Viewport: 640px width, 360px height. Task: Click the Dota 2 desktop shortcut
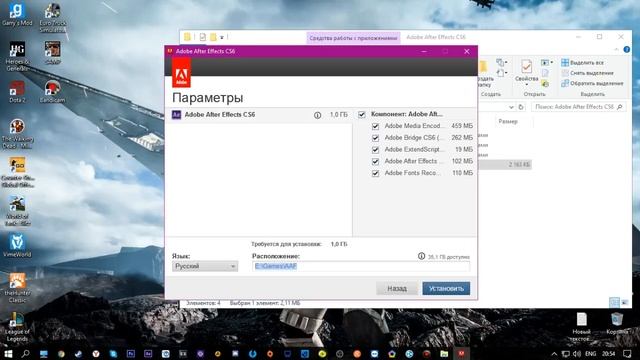pyautogui.click(x=17, y=91)
